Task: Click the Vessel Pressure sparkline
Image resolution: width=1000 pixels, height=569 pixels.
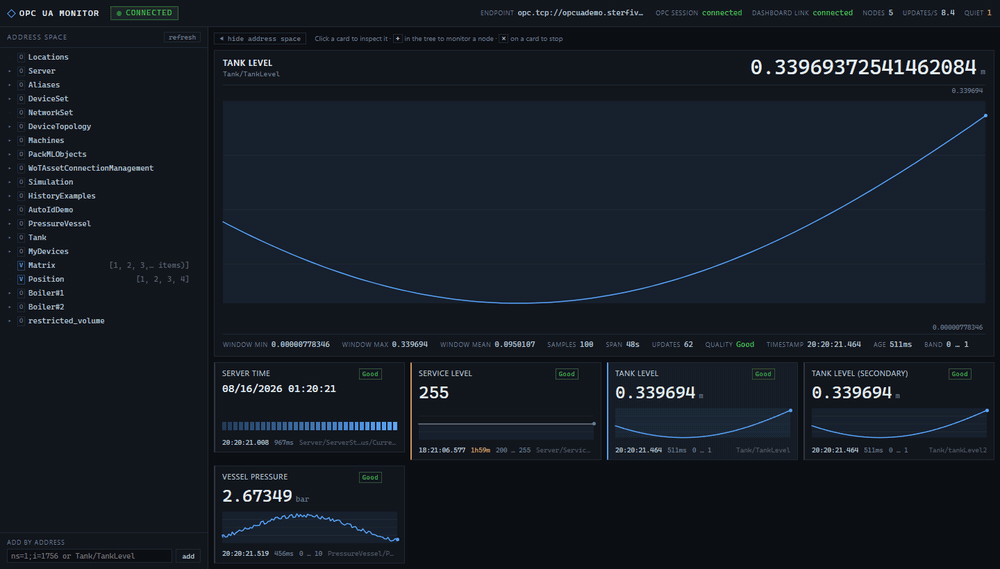Action: pos(309,527)
